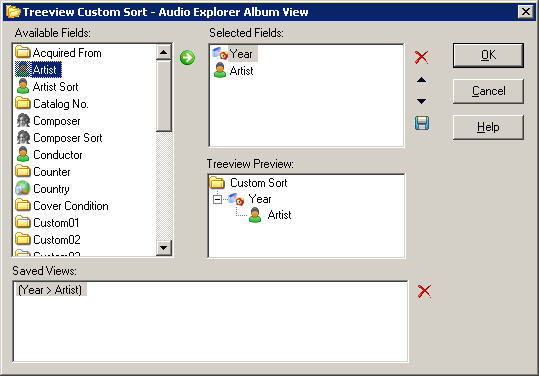Click the Catalog No. folder icon

23,103
